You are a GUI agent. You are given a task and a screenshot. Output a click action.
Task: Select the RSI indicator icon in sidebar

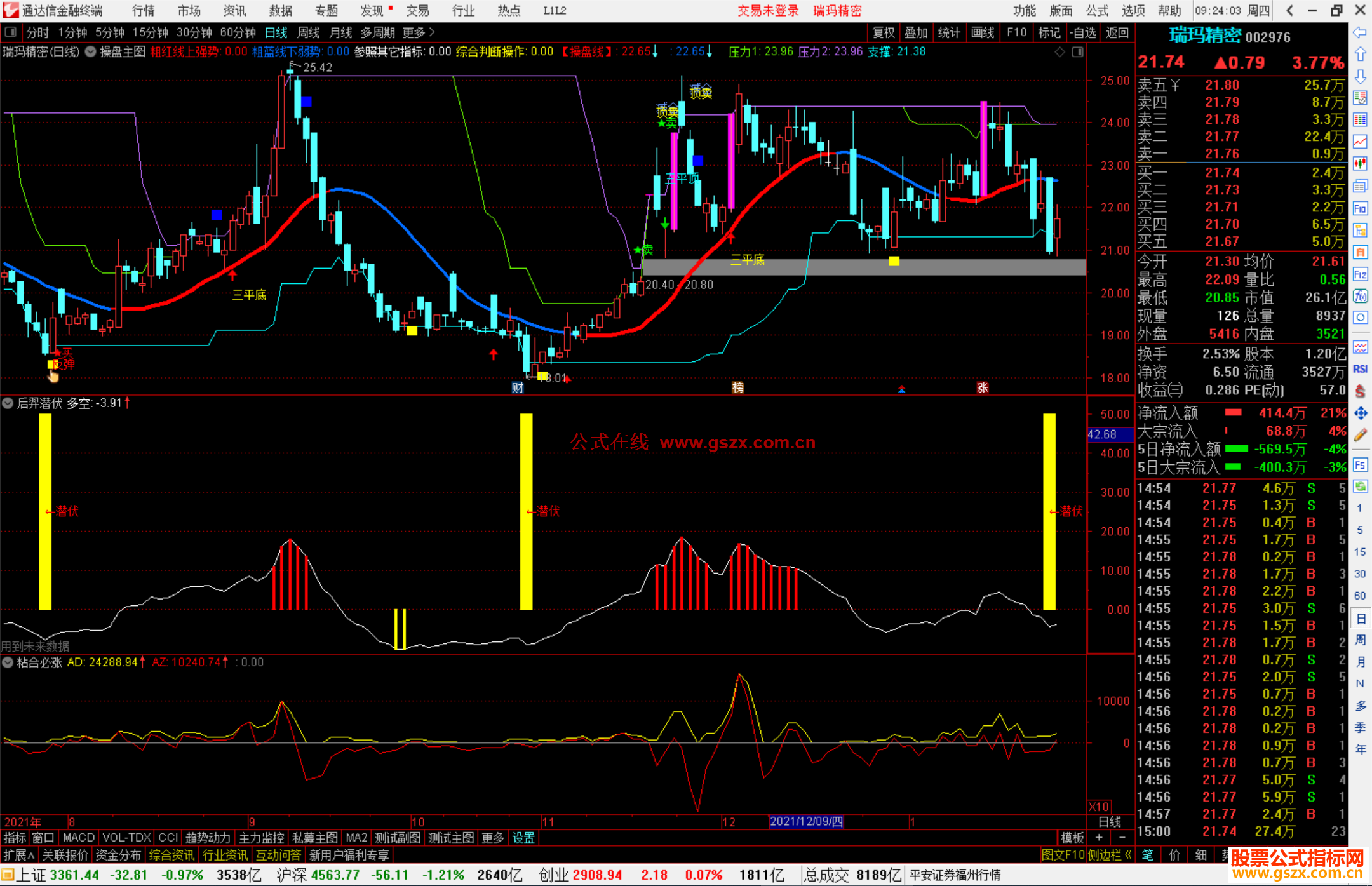click(1360, 369)
